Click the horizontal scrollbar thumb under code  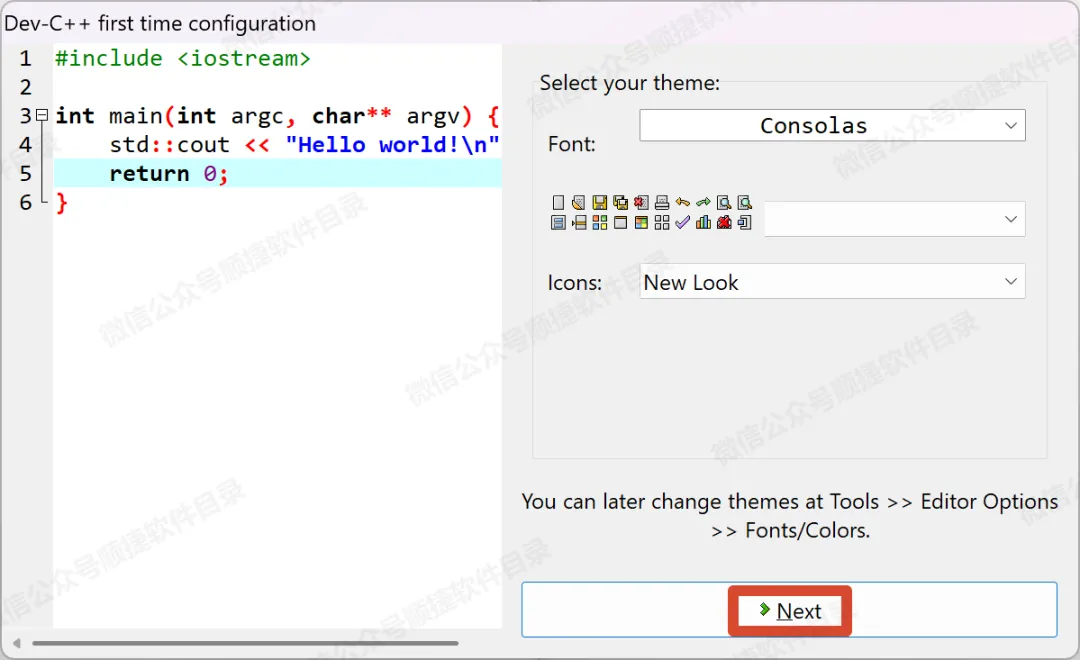[245, 643]
